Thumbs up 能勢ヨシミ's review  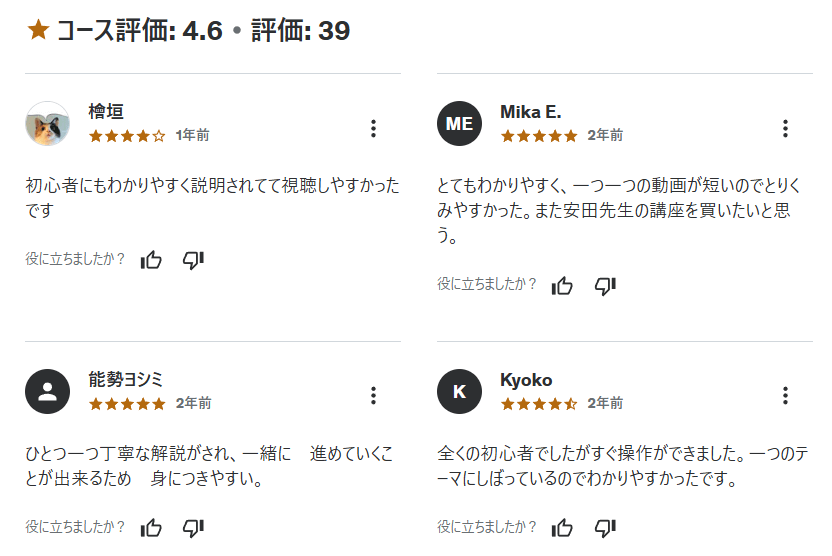[151, 528]
